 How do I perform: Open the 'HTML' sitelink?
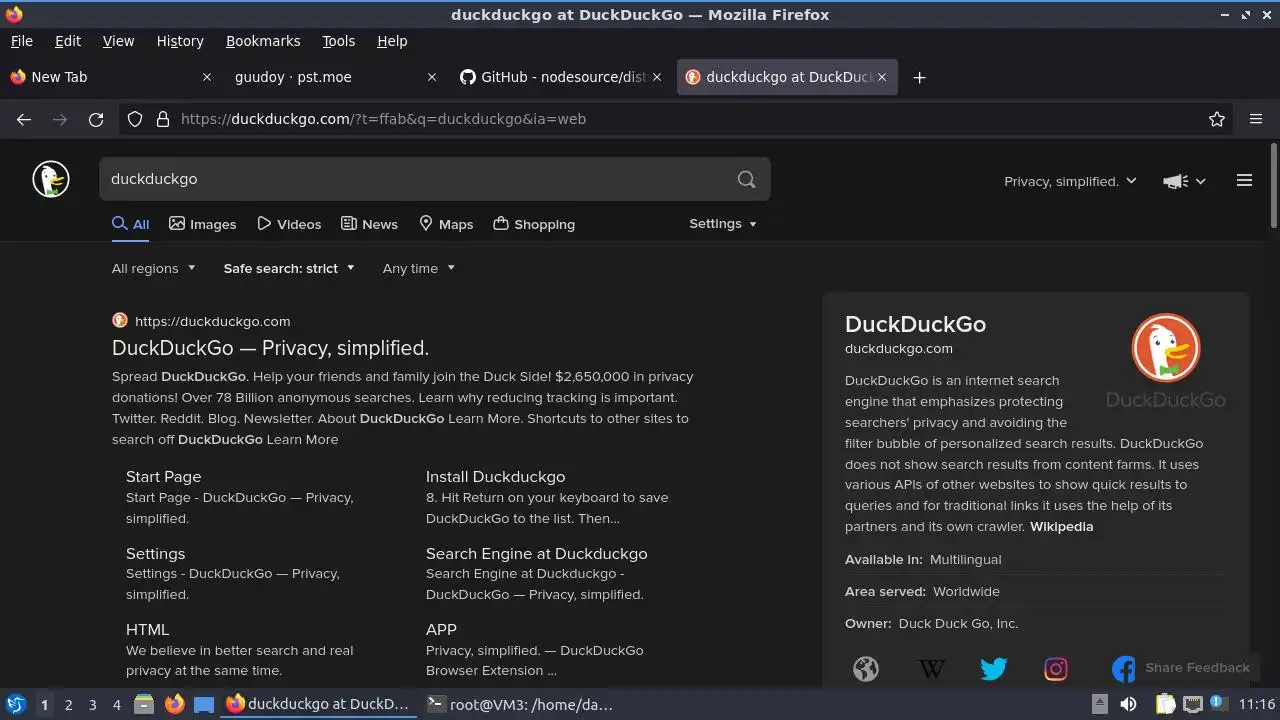147,629
